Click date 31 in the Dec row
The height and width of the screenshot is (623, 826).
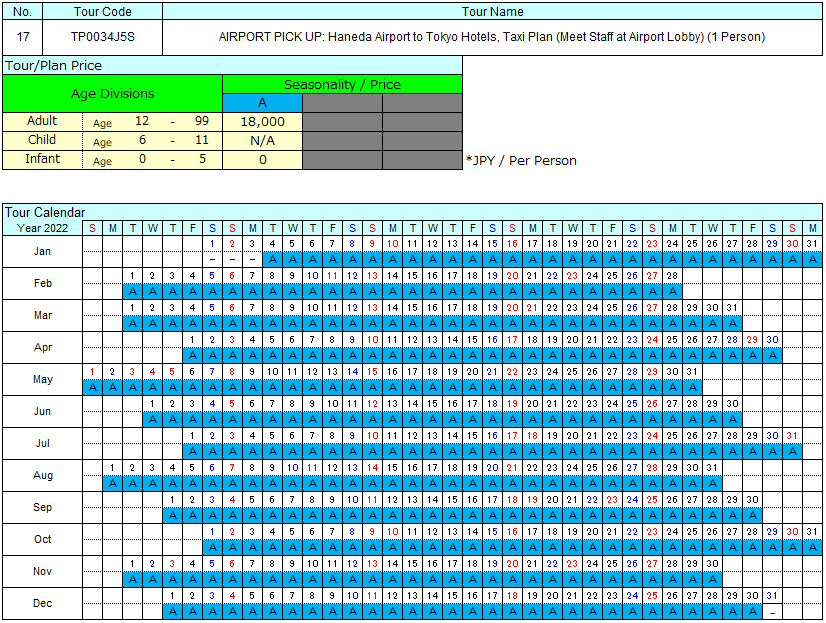772,596
